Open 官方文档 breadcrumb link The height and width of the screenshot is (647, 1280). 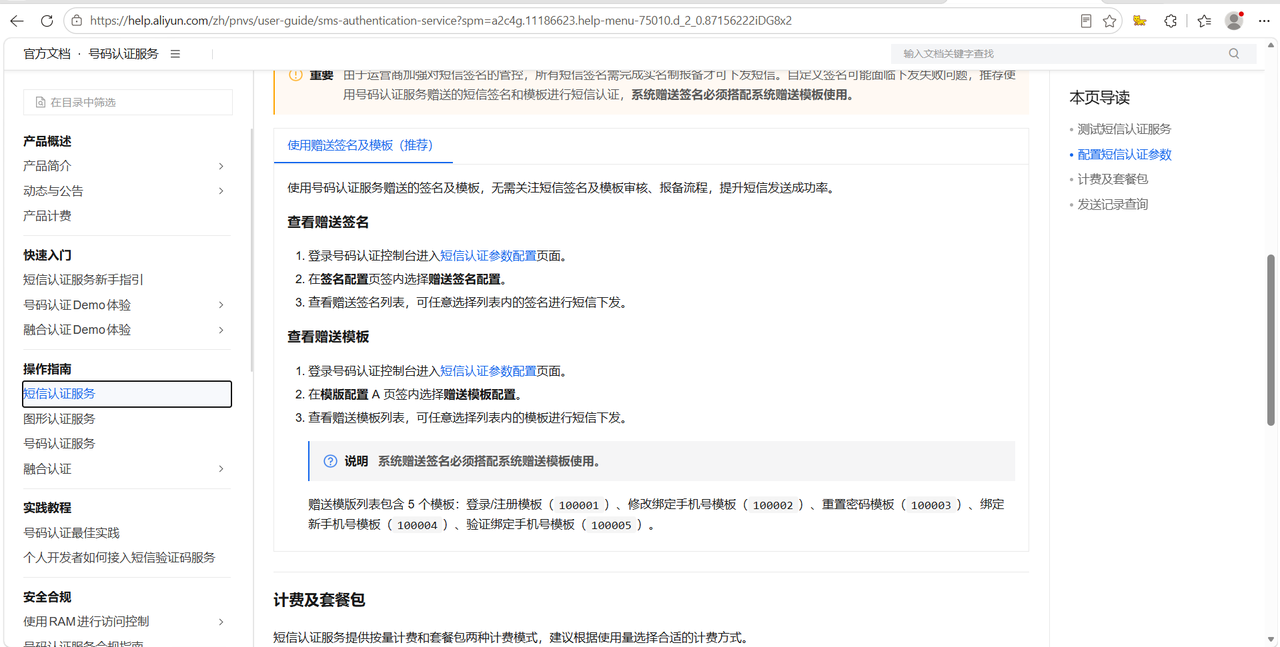pos(47,54)
